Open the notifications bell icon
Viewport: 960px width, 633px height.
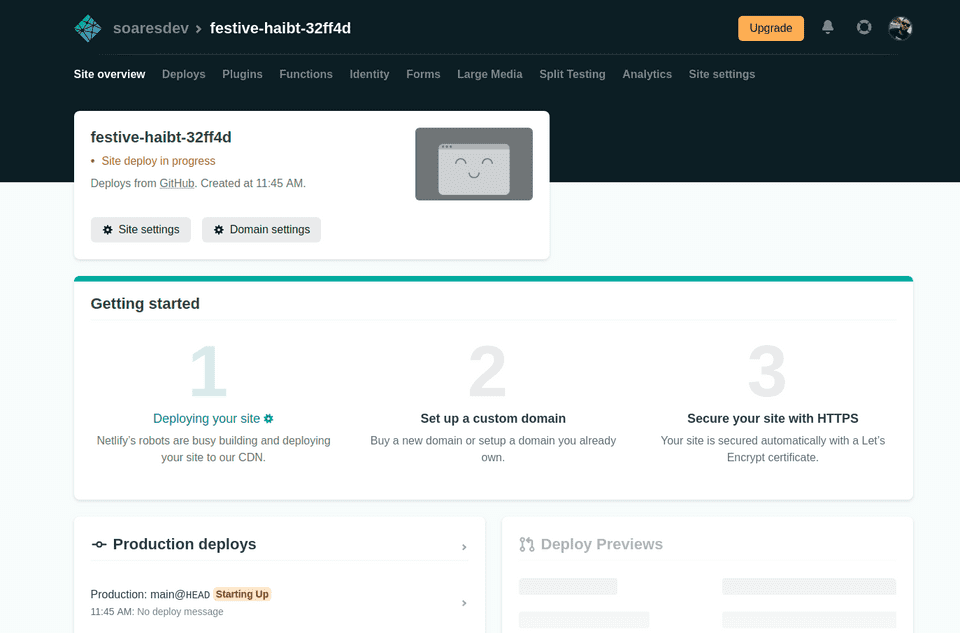pos(828,28)
